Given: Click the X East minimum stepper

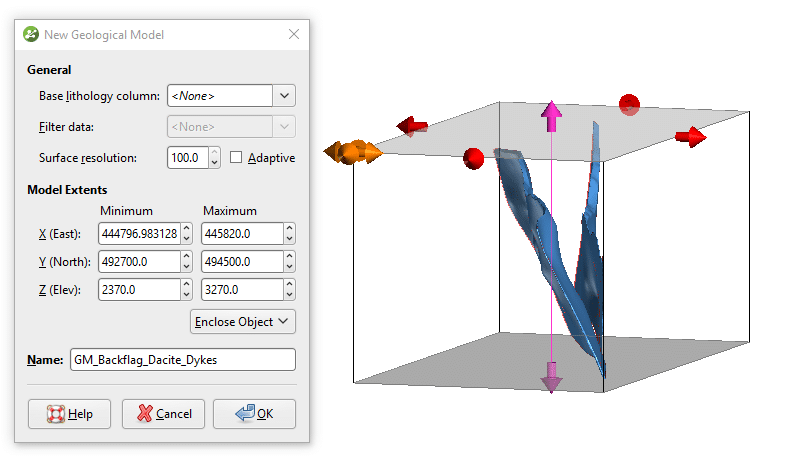Looking at the screenshot, I should [186, 234].
